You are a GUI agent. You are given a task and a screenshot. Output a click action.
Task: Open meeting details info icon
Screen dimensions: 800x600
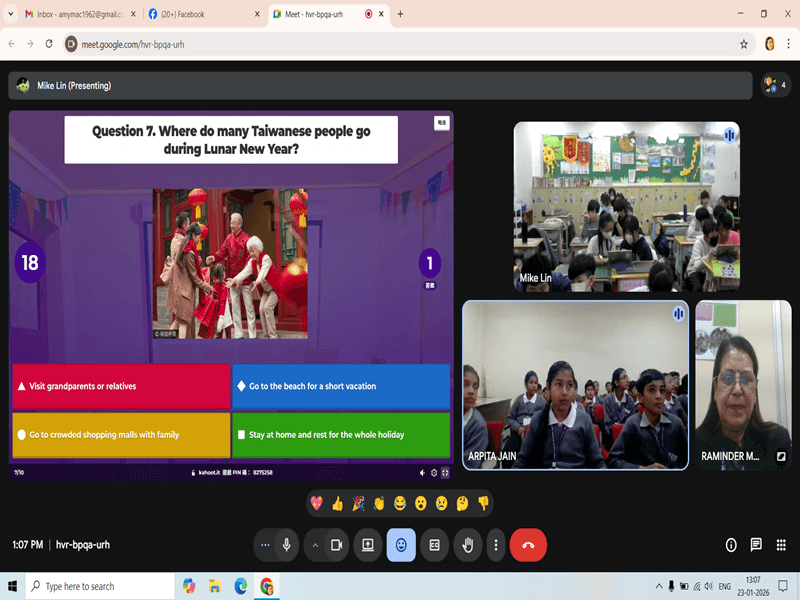tap(731, 545)
